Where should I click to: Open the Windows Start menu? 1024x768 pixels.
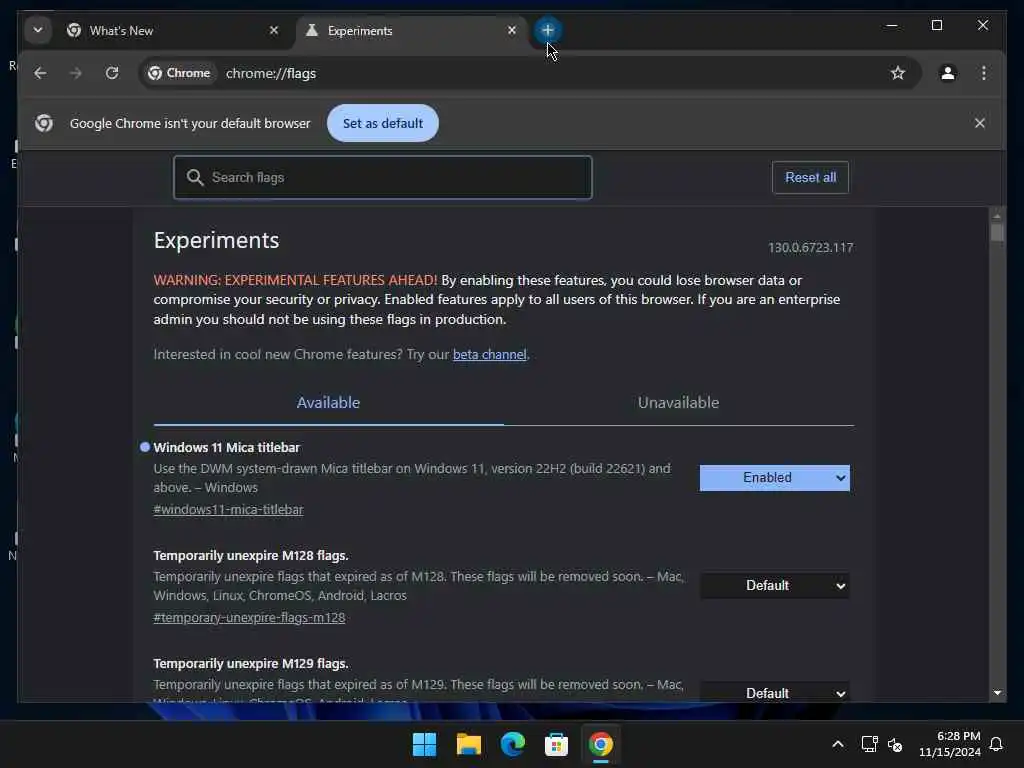[424, 744]
